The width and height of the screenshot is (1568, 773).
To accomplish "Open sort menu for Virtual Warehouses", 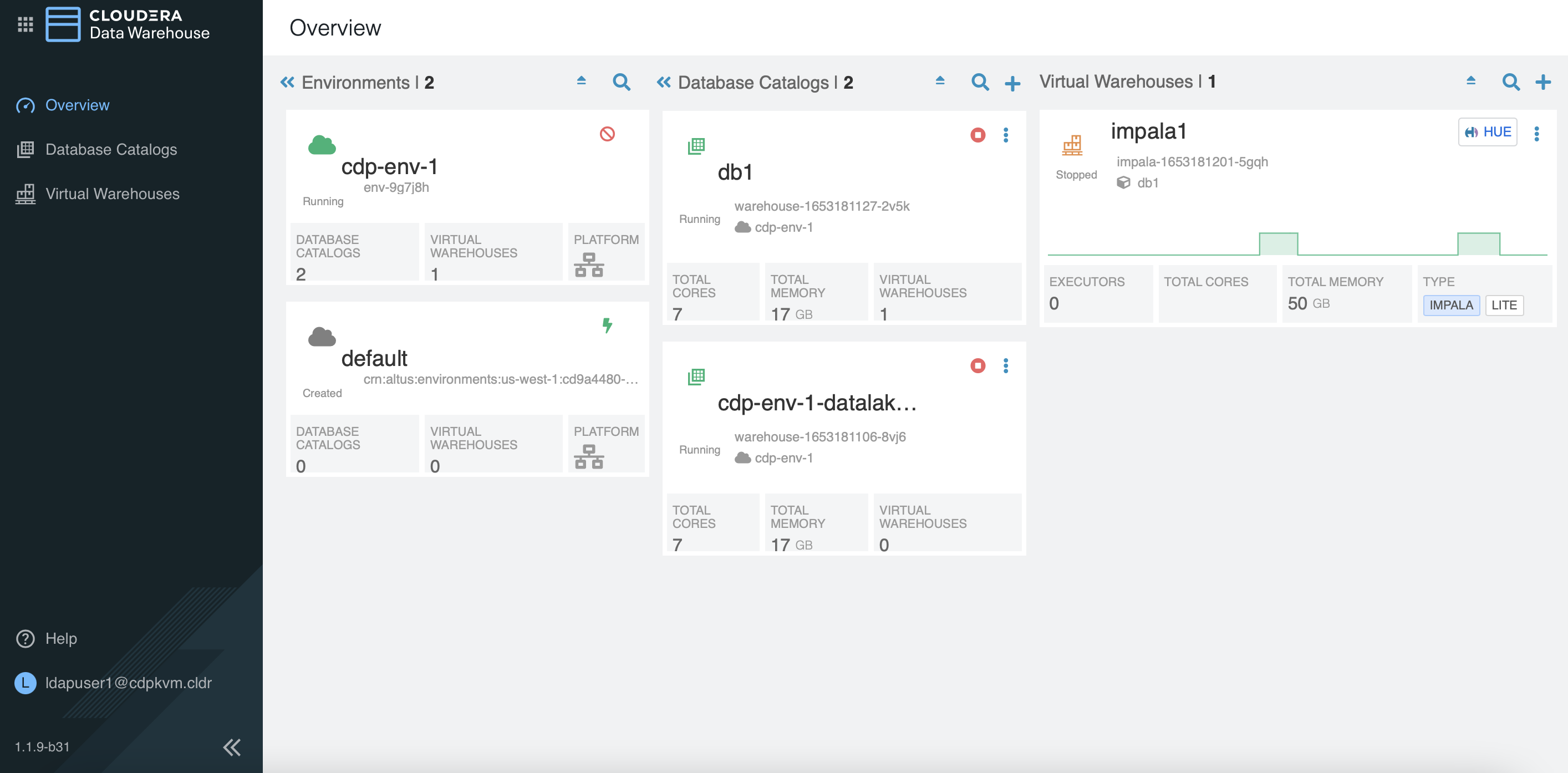I will (1470, 81).
